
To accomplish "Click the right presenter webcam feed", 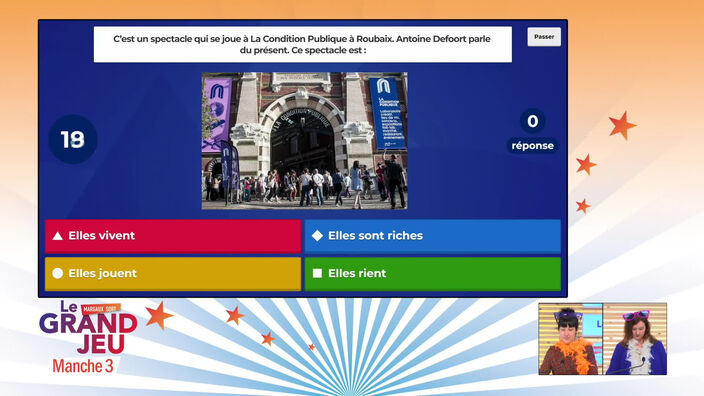I will pyautogui.click(x=635, y=339).
